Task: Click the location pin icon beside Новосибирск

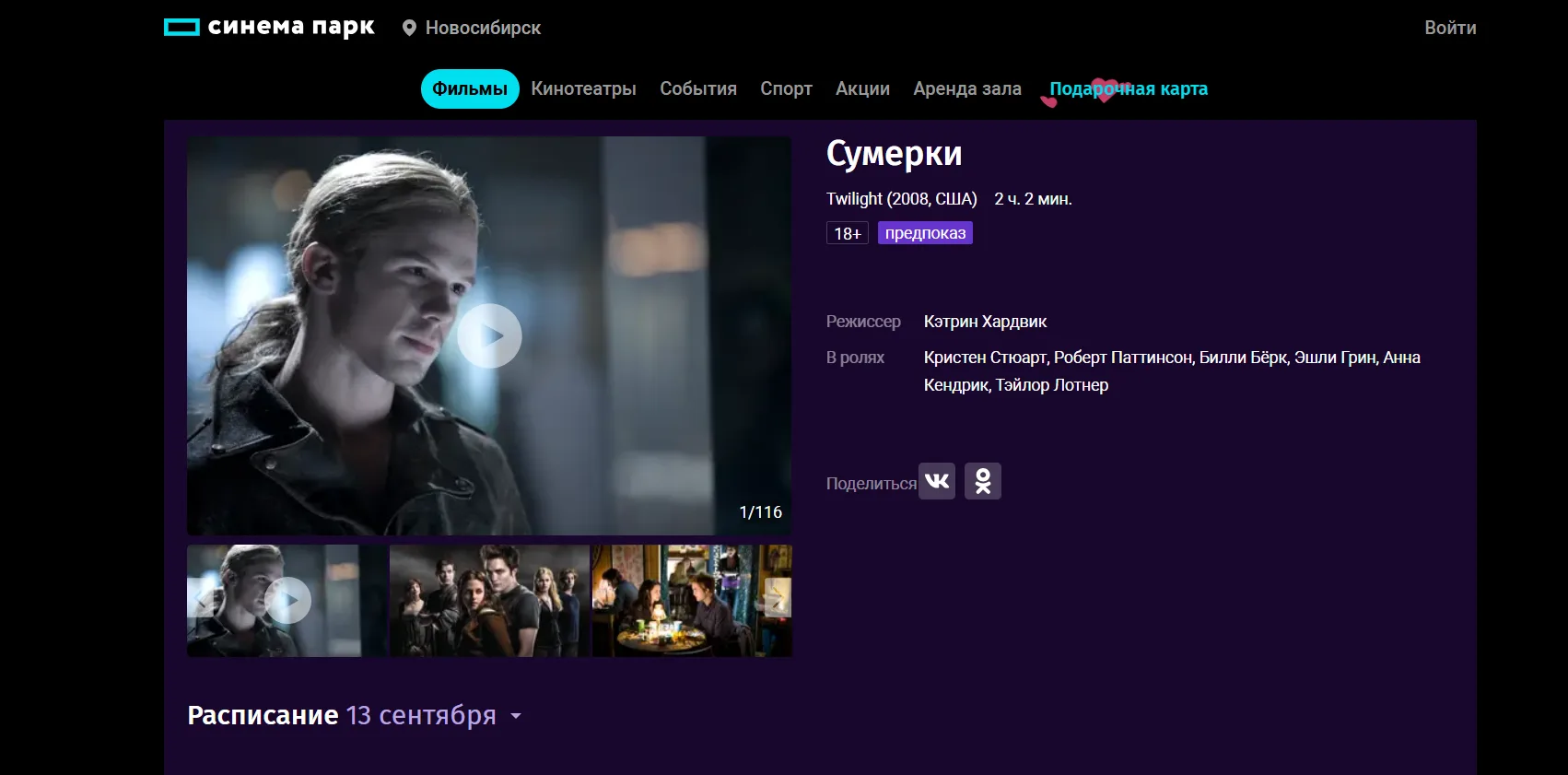Action: click(410, 28)
